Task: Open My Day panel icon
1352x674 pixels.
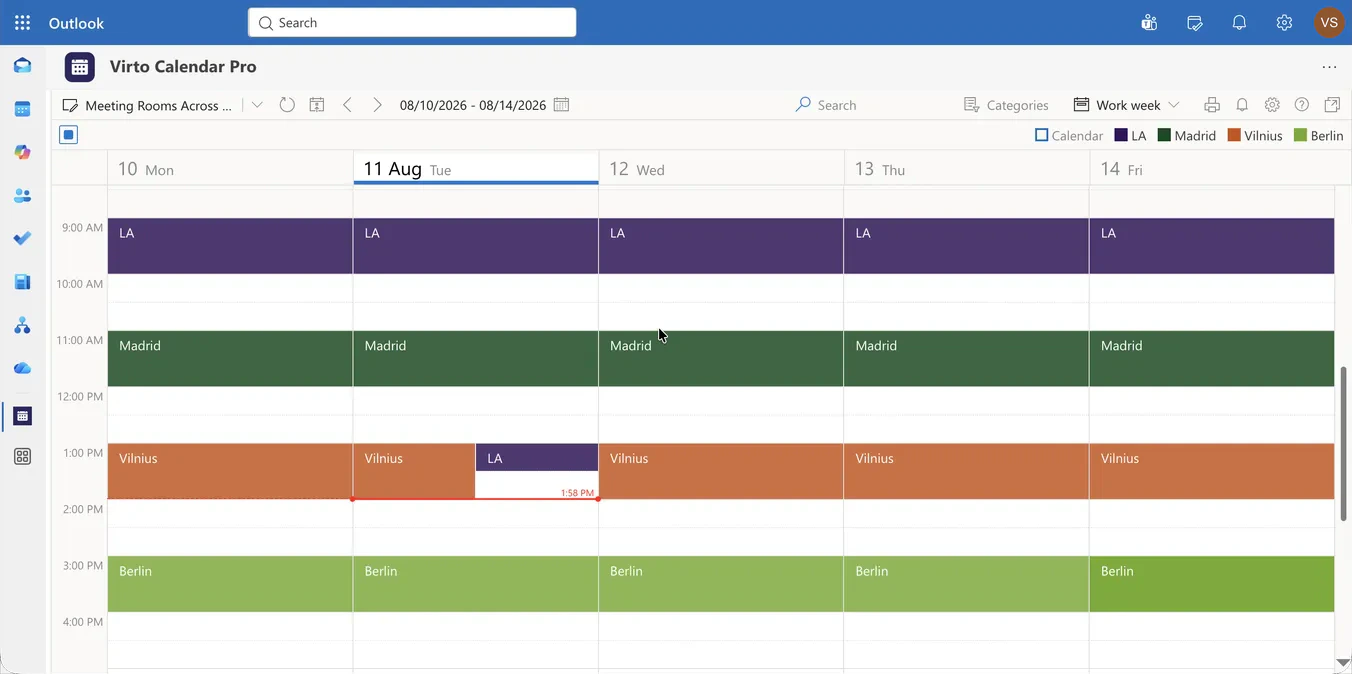Action: pyautogui.click(x=1194, y=22)
